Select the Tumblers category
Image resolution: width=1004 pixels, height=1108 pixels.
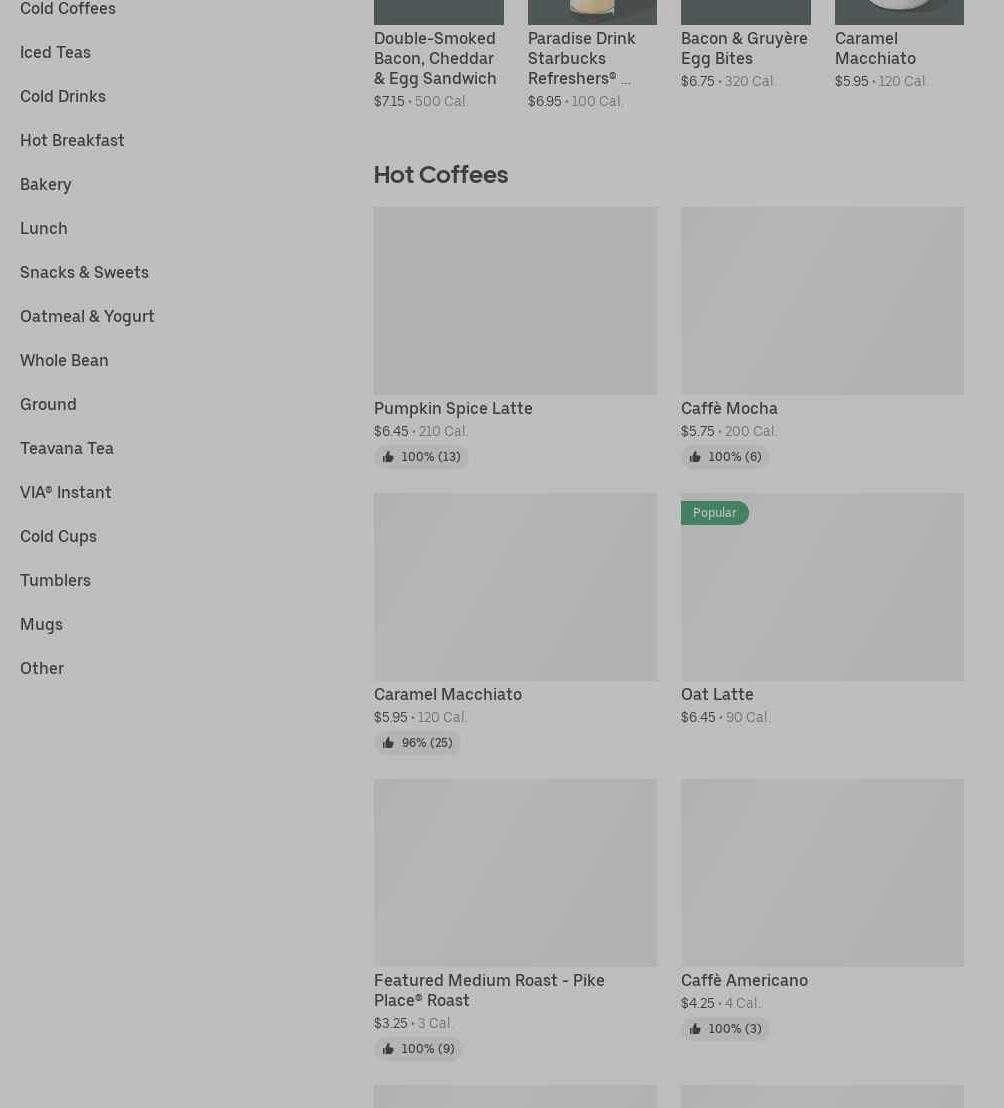point(55,580)
